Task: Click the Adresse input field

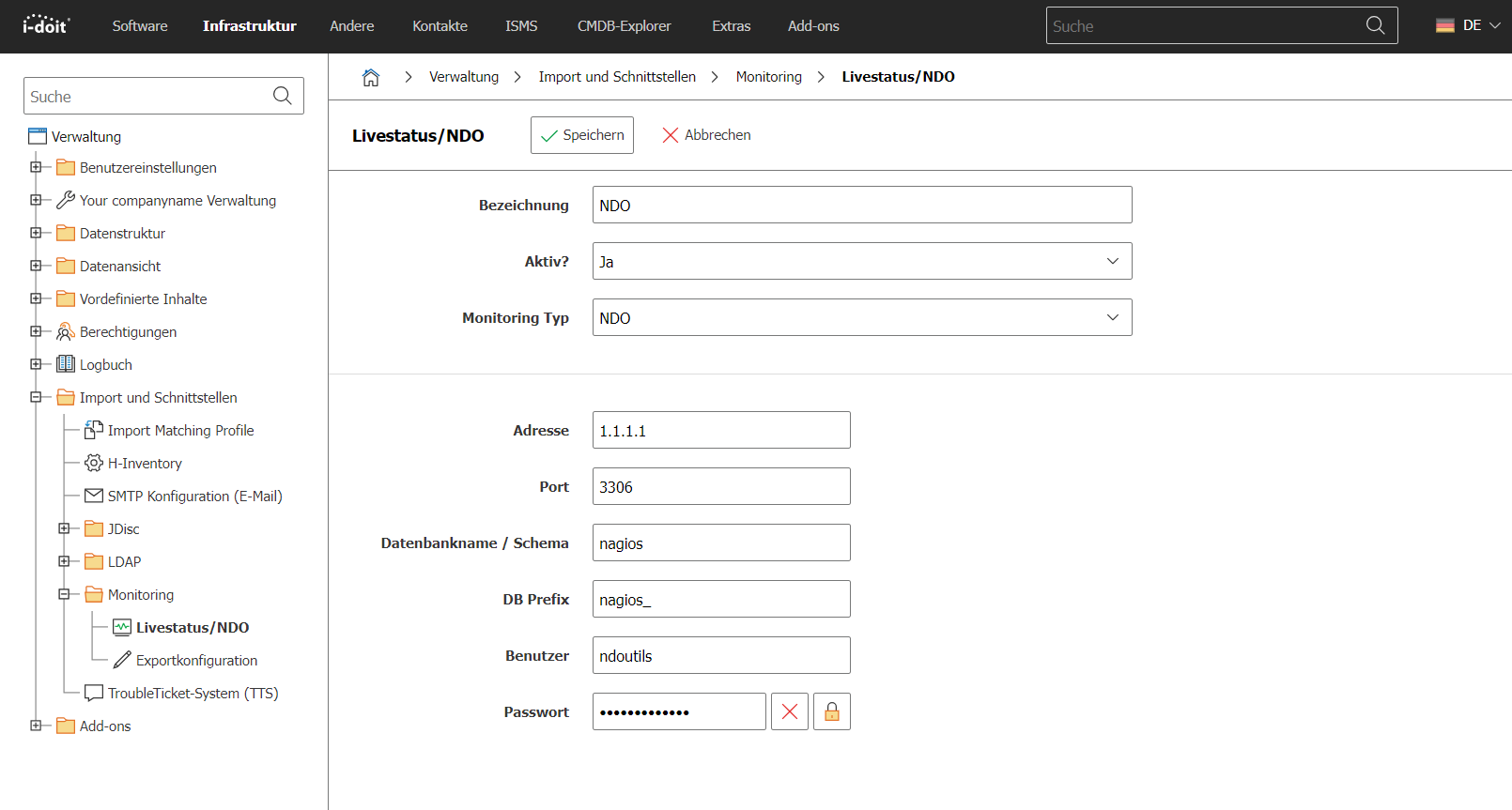Action: [721, 430]
